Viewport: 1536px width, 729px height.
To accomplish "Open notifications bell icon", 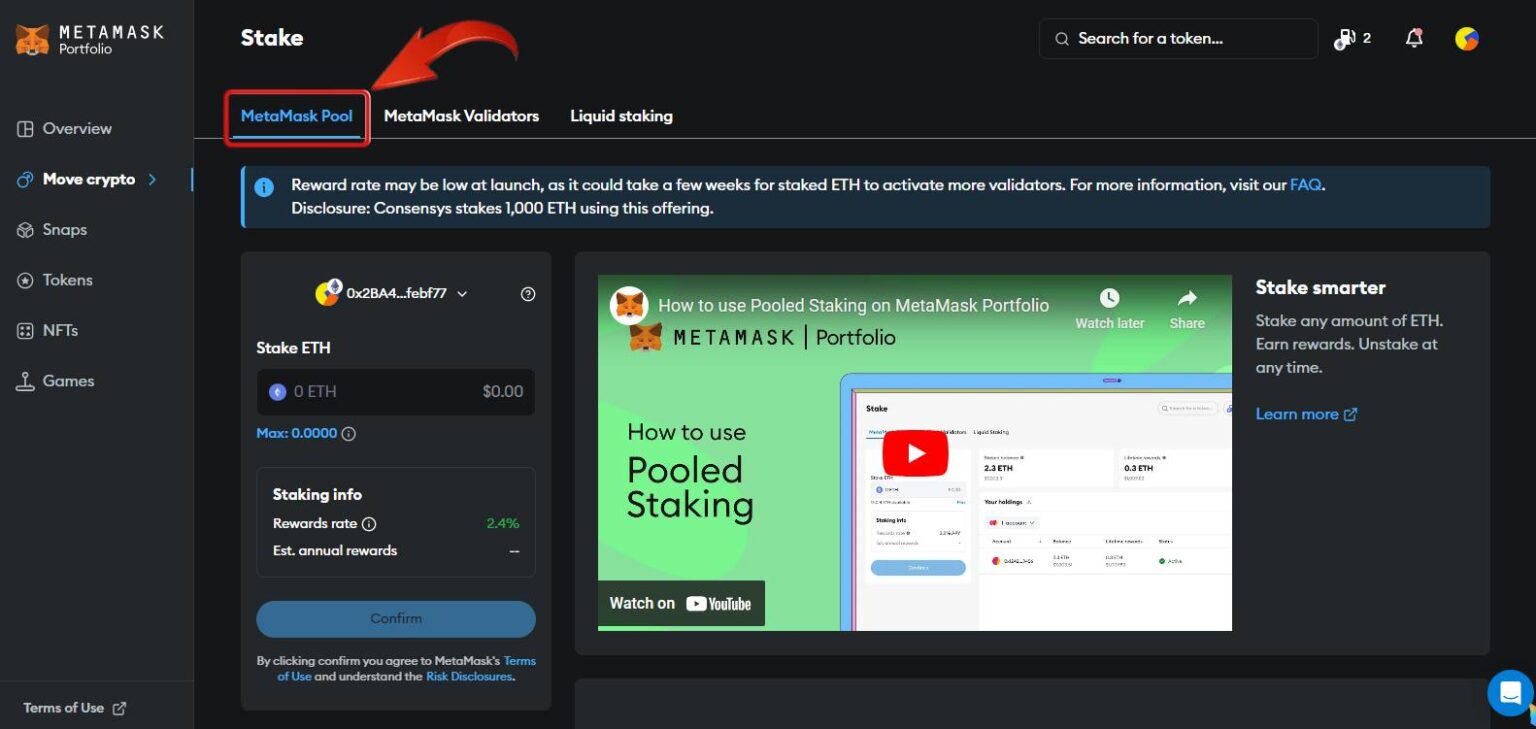I will point(1413,39).
